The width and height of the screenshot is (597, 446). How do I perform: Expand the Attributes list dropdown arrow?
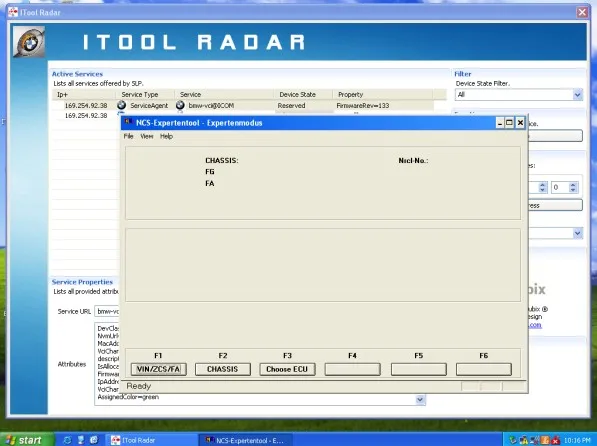420,400
